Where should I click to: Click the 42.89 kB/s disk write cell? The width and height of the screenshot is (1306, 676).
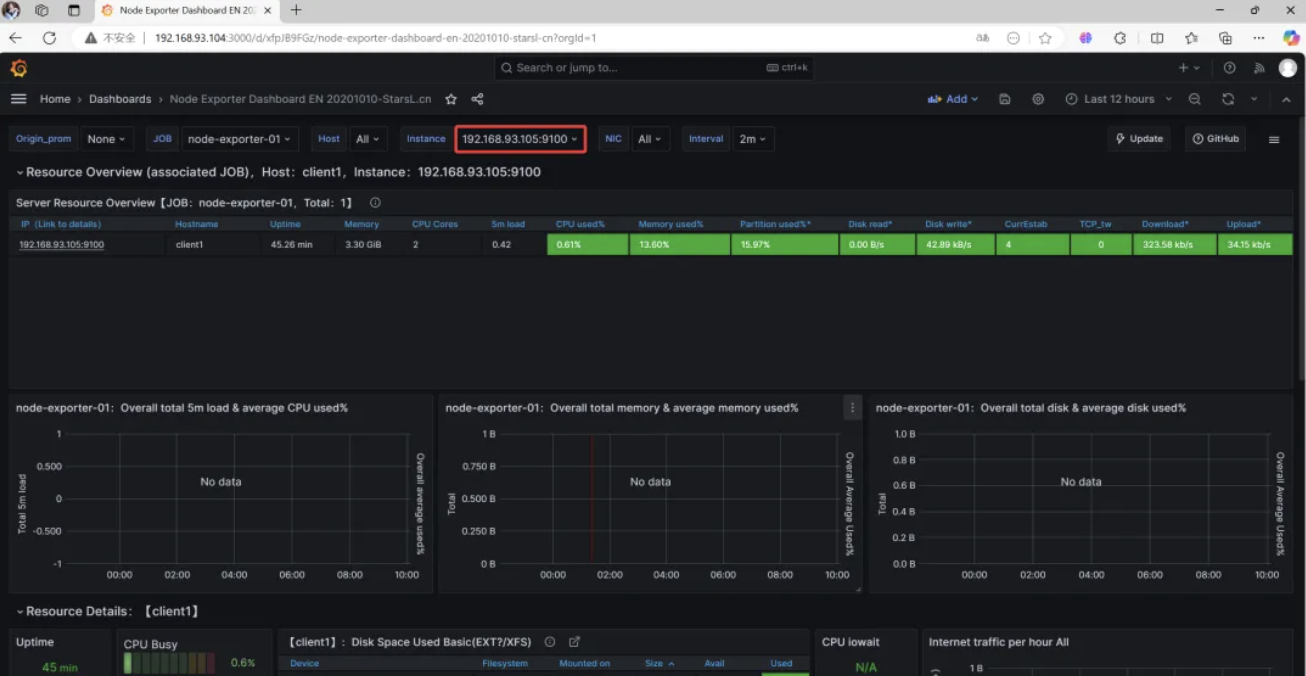coord(956,244)
